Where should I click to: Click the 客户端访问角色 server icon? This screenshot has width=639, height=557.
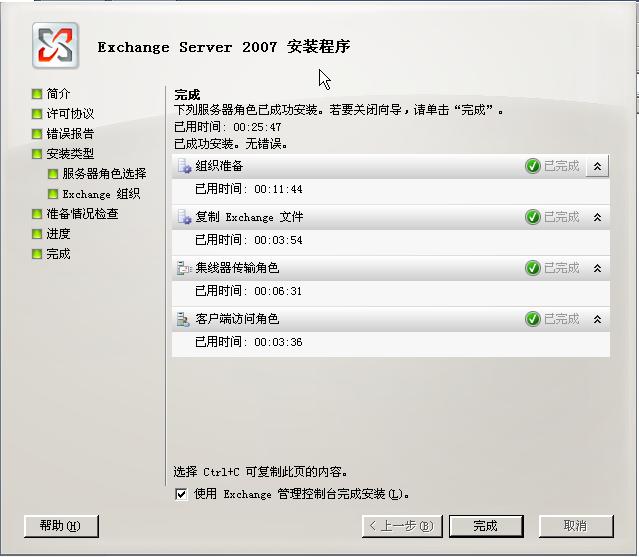click(x=183, y=319)
